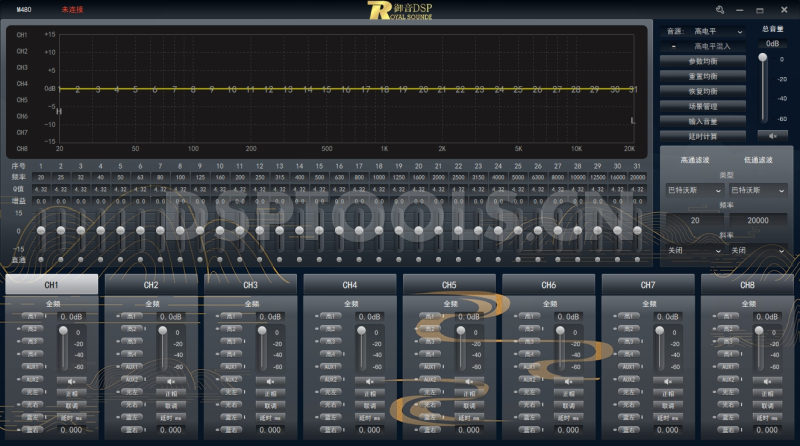Switch to the CH1 channel tab
Image resolution: width=800 pixels, height=446 pixels.
pos(52,285)
